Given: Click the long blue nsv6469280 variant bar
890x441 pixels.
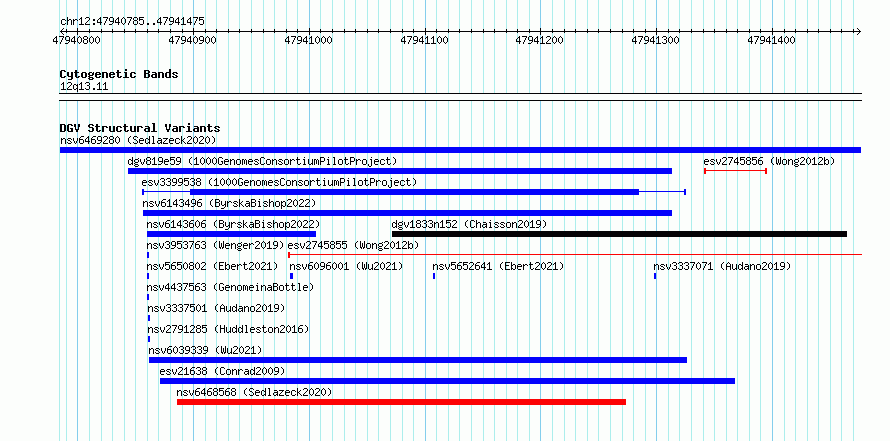Looking at the screenshot, I should tap(460, 150).
